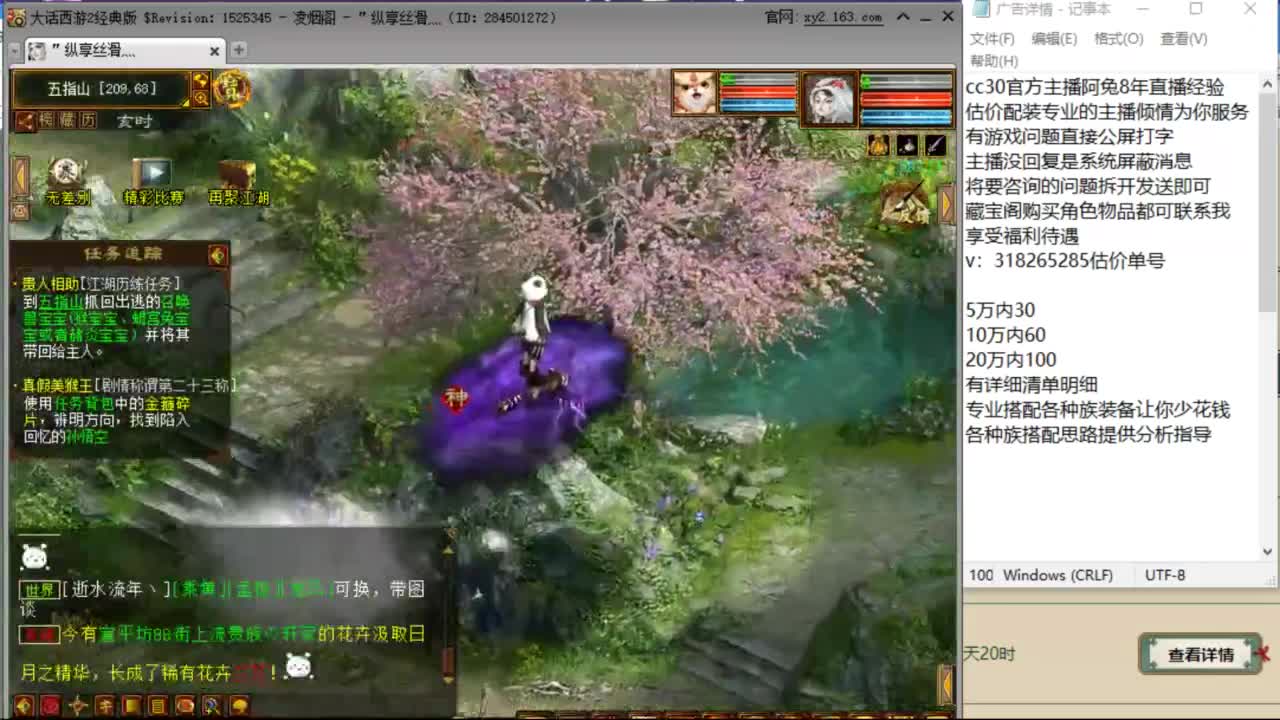Add a new game tab with plus
The image size is (1280, 720).
click(x=239, y=50)
